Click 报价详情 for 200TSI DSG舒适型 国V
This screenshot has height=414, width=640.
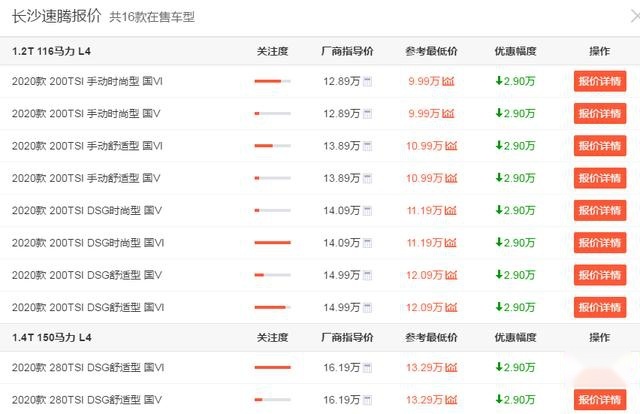pyautogui.click(x=600, y=275)
